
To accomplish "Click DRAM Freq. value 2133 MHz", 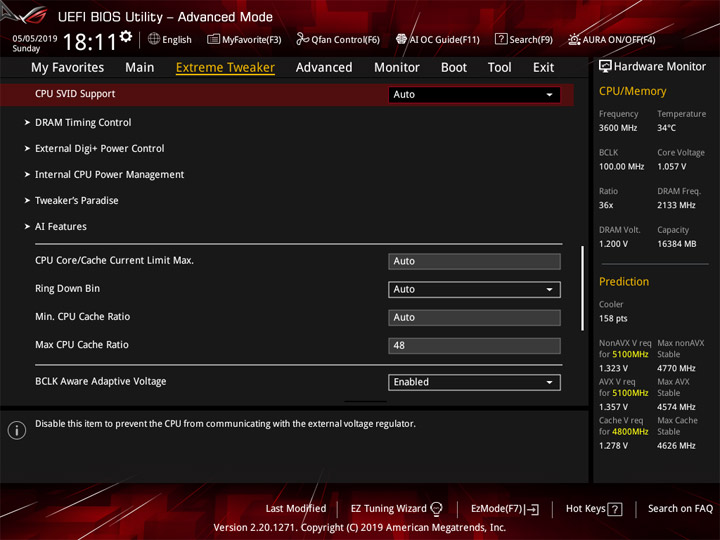I will [x=676, y=205].
